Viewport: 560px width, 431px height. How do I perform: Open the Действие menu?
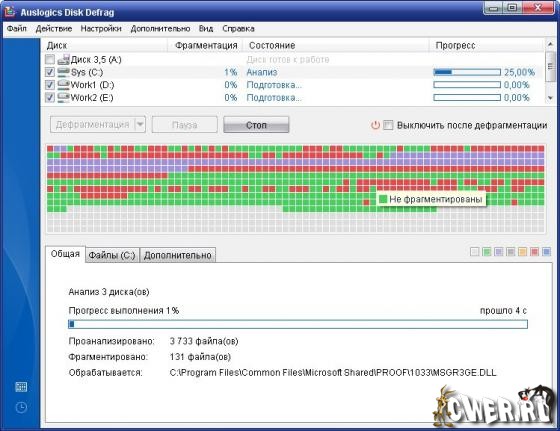point(54,29)
